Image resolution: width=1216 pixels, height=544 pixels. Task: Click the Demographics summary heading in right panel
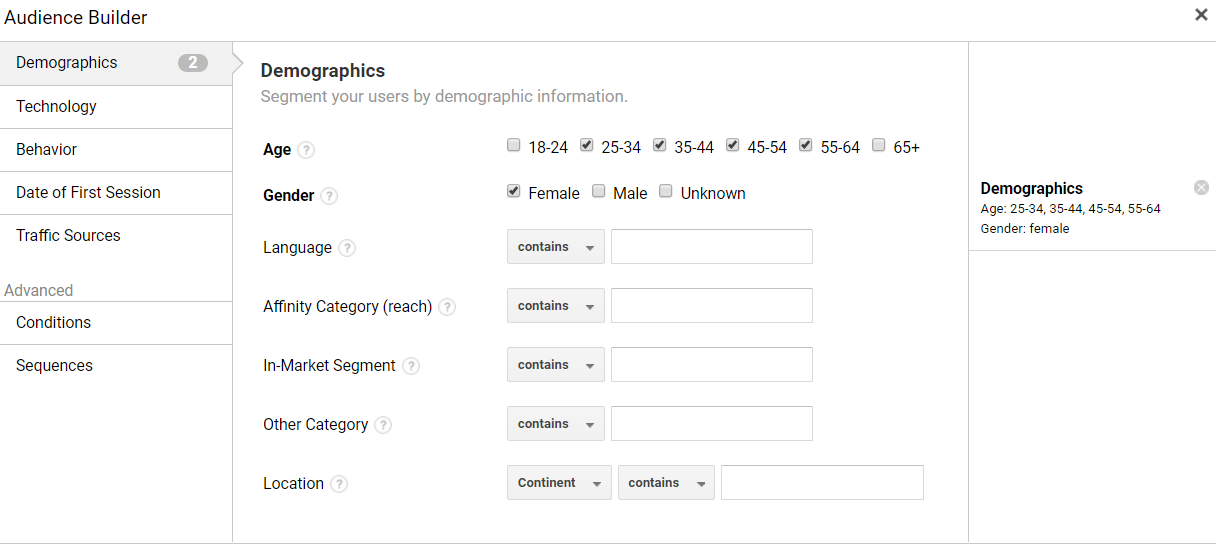pos(1031,188)
